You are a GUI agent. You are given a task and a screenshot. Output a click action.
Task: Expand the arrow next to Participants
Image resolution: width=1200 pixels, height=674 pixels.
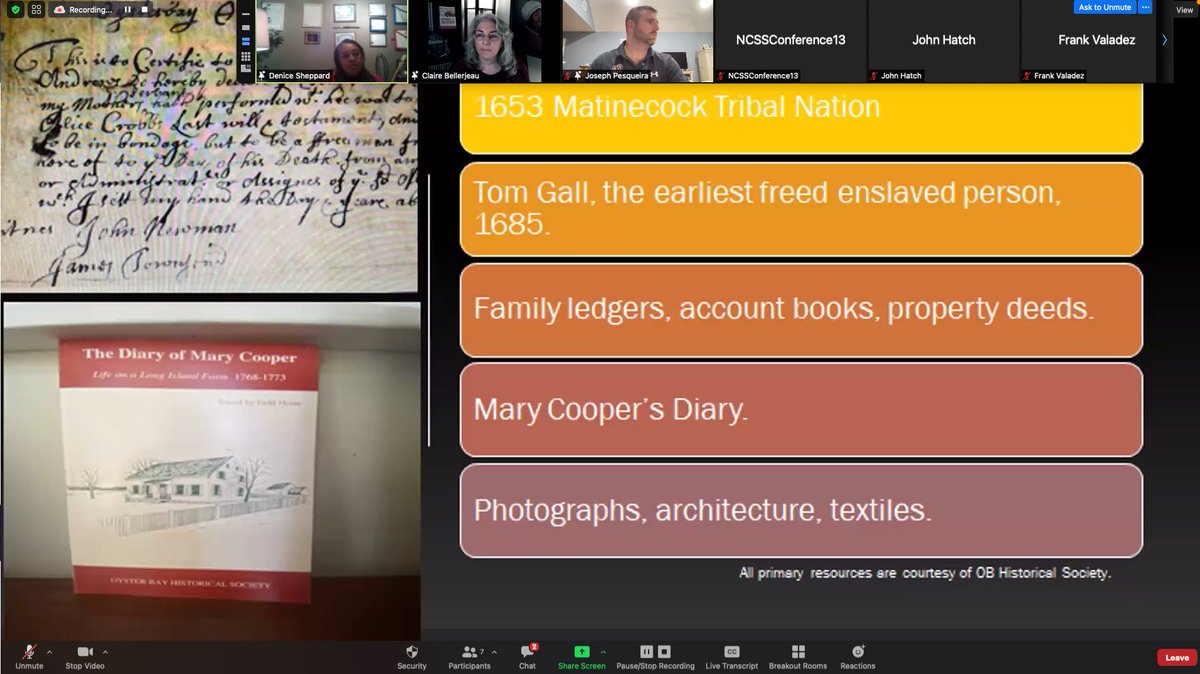pyautogui.click(x=492, y=651)
